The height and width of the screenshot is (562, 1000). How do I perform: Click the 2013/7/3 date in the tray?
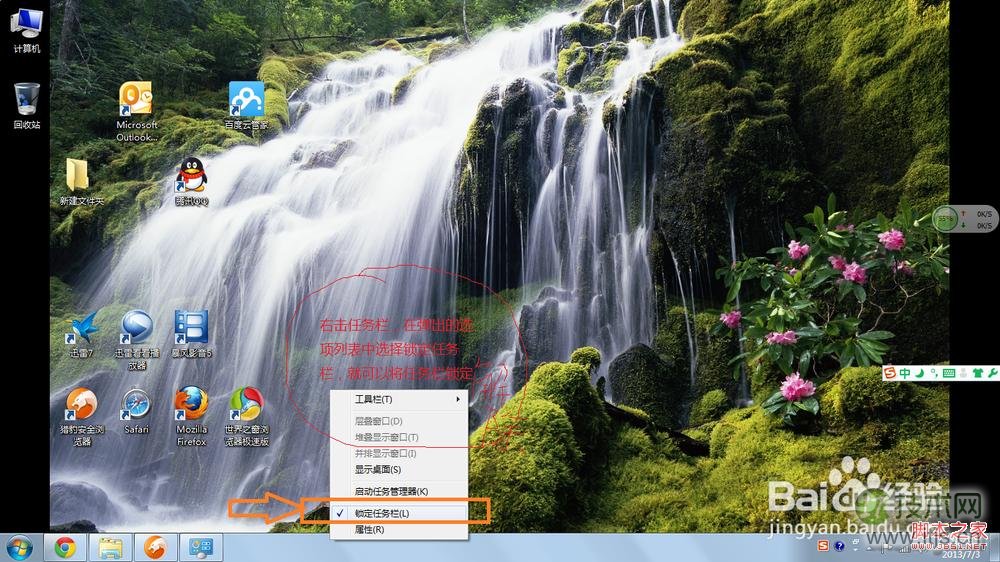click(960, 555)
